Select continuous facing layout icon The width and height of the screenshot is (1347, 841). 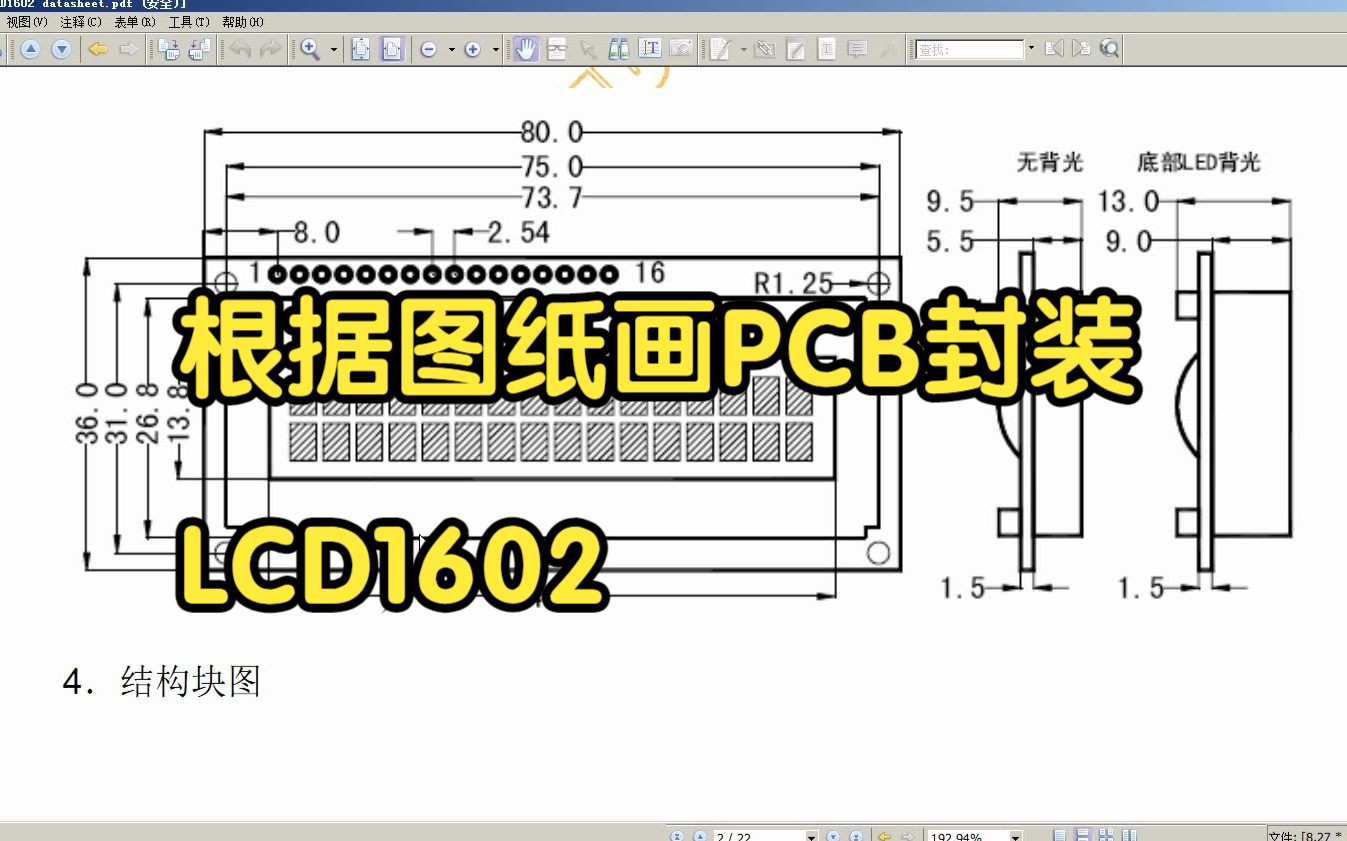click(1130, 836)
